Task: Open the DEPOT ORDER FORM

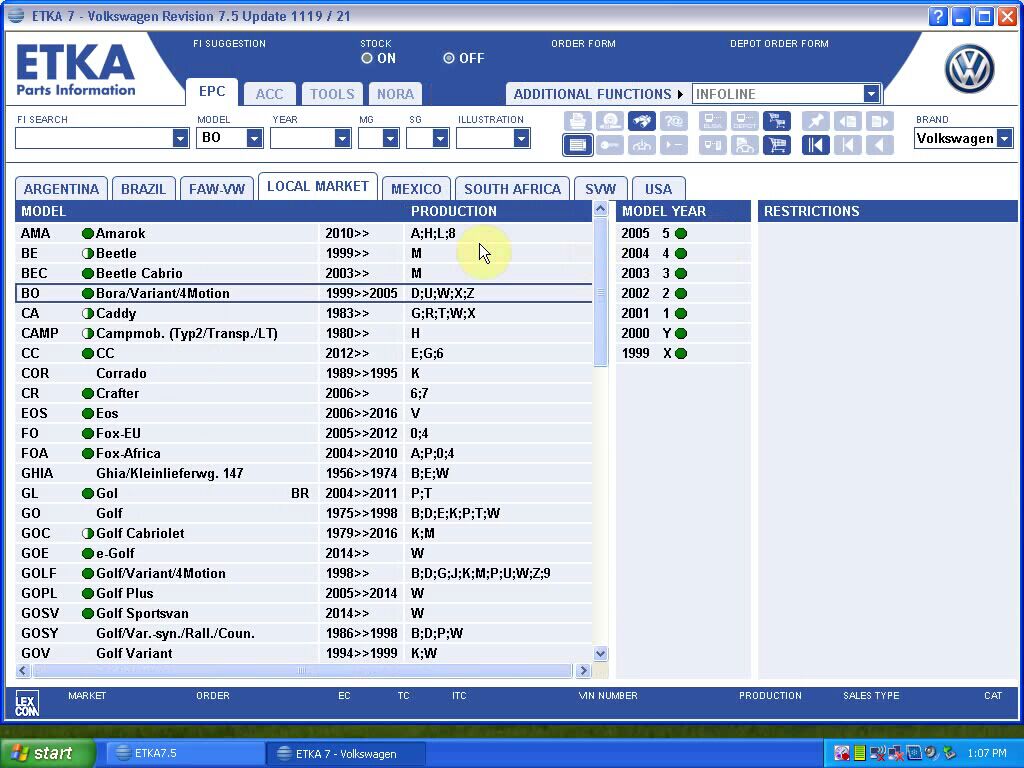Action: point(779,44)
